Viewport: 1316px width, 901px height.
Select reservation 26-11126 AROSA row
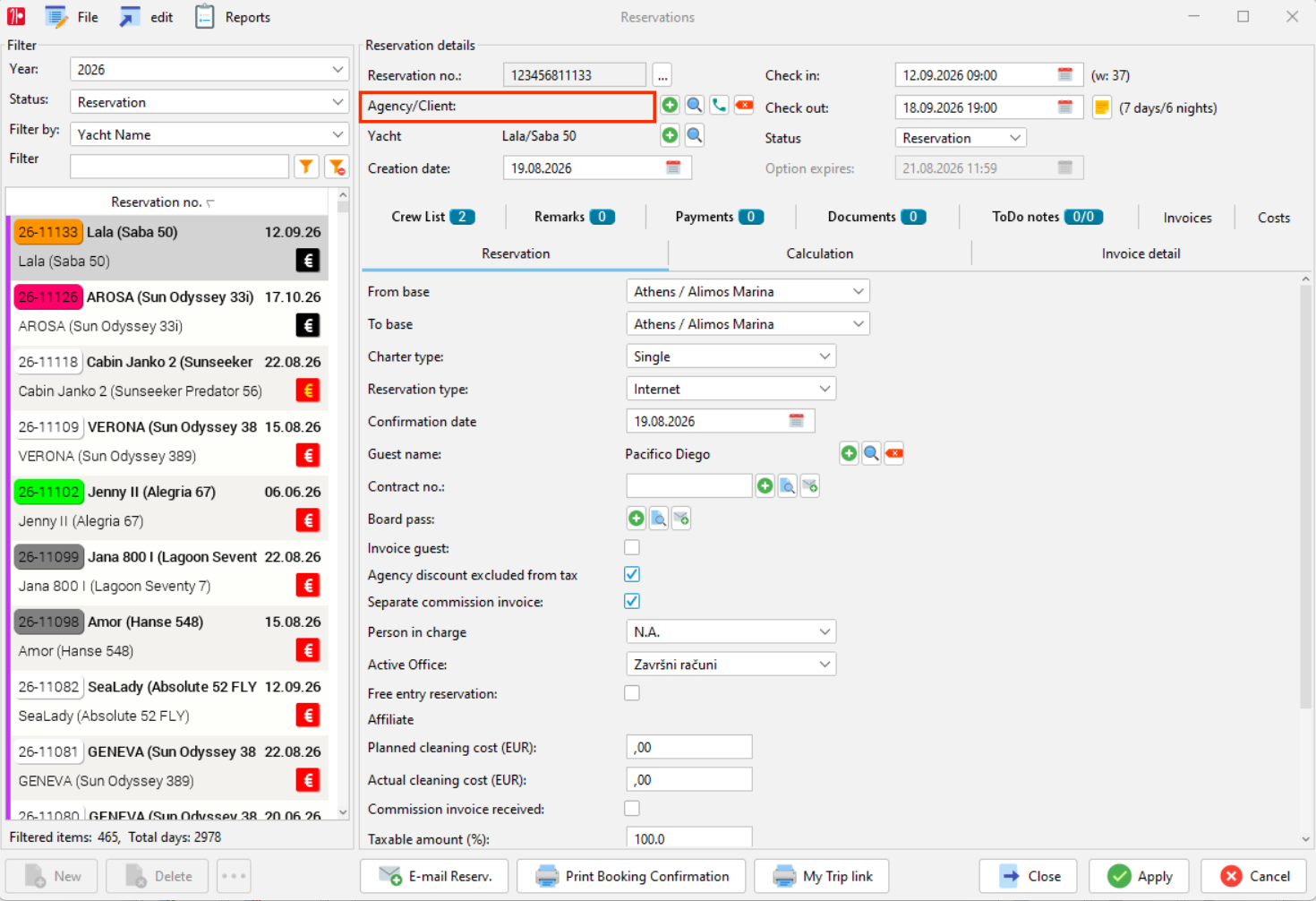pos(168,312)
